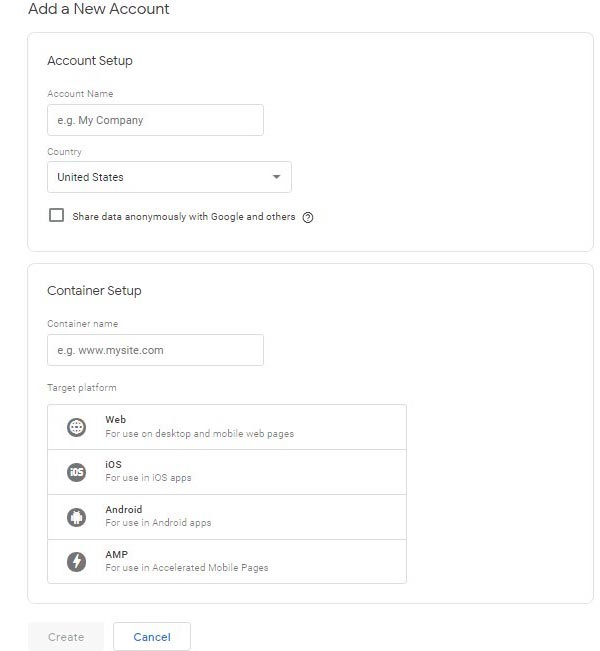Select "For use in Accelerated Mobile Pages"
This screenshot has height=651, width=600.
click(x=186, y=568)
